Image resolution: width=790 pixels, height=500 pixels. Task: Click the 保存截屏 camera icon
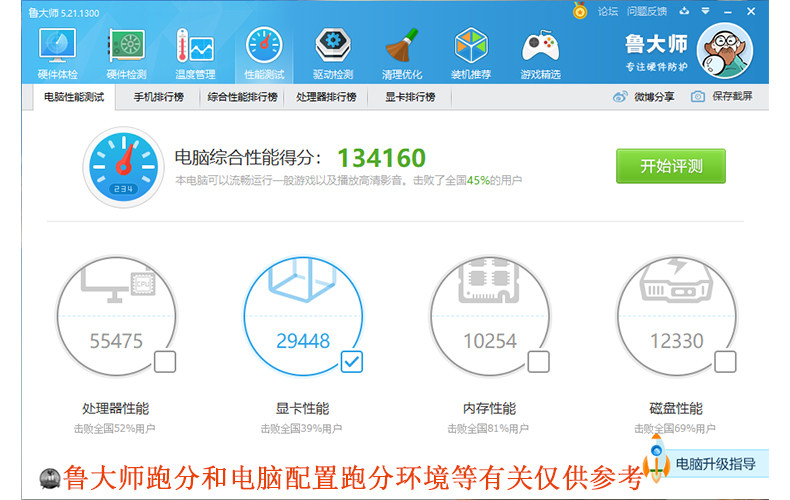(x=698, y=96)
